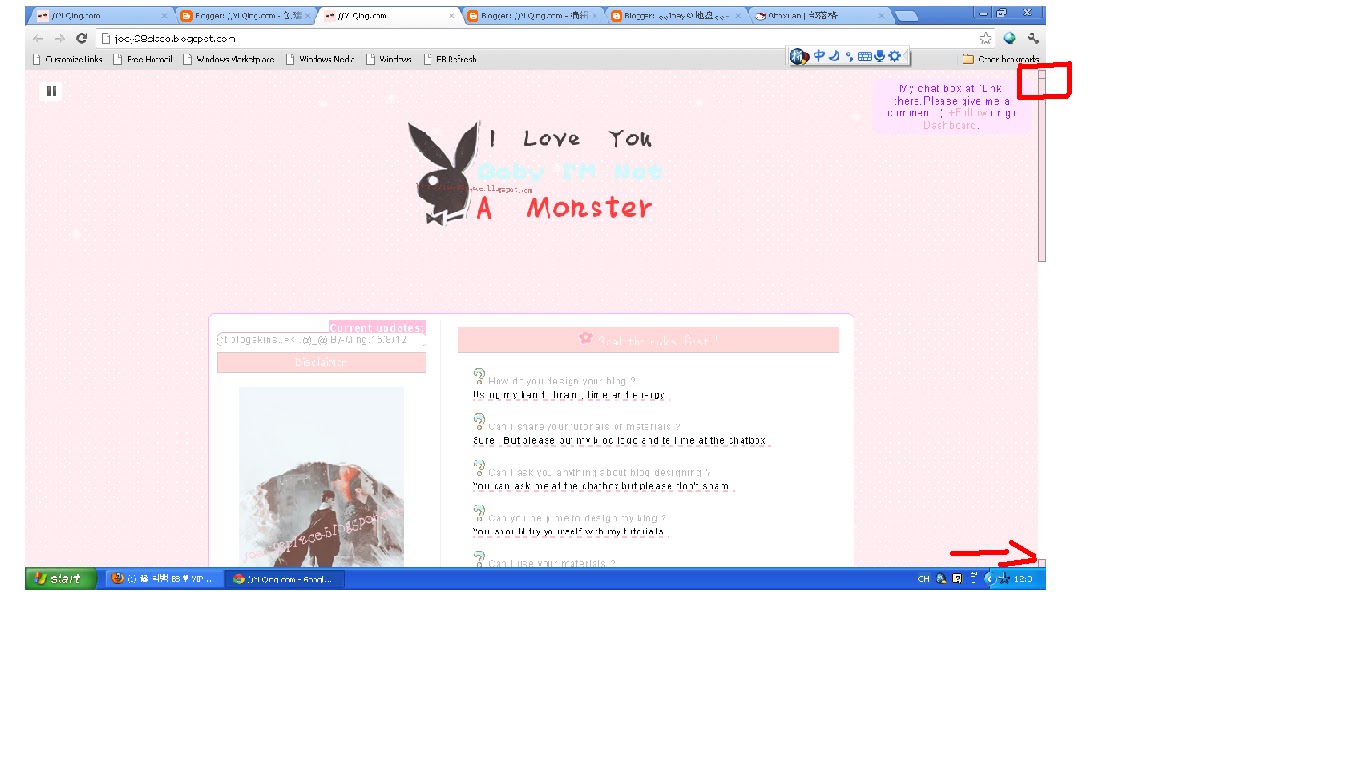Select the active third YiQing.com tab
This screenshot has height=768, width=1360.
388,16
